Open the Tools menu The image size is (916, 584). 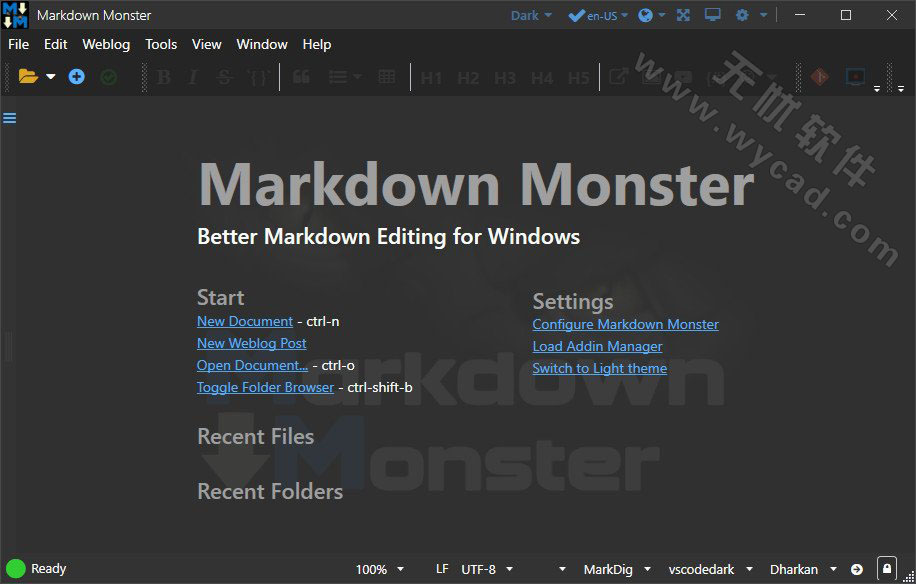[161, 44]
